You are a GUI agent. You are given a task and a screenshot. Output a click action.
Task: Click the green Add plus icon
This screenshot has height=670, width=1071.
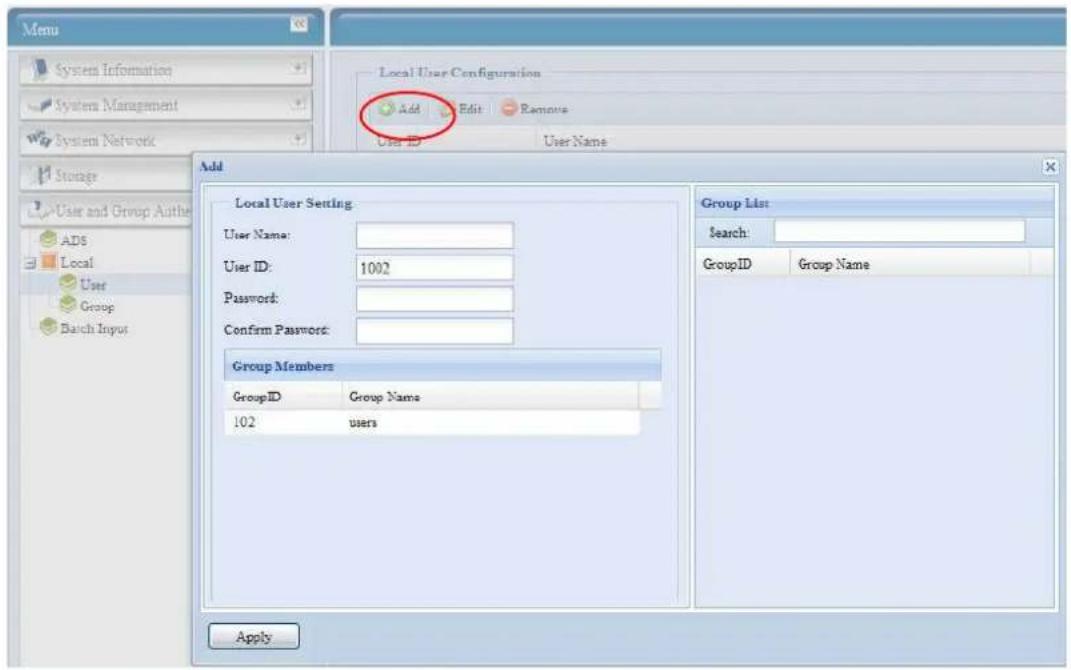click(387, 109)
